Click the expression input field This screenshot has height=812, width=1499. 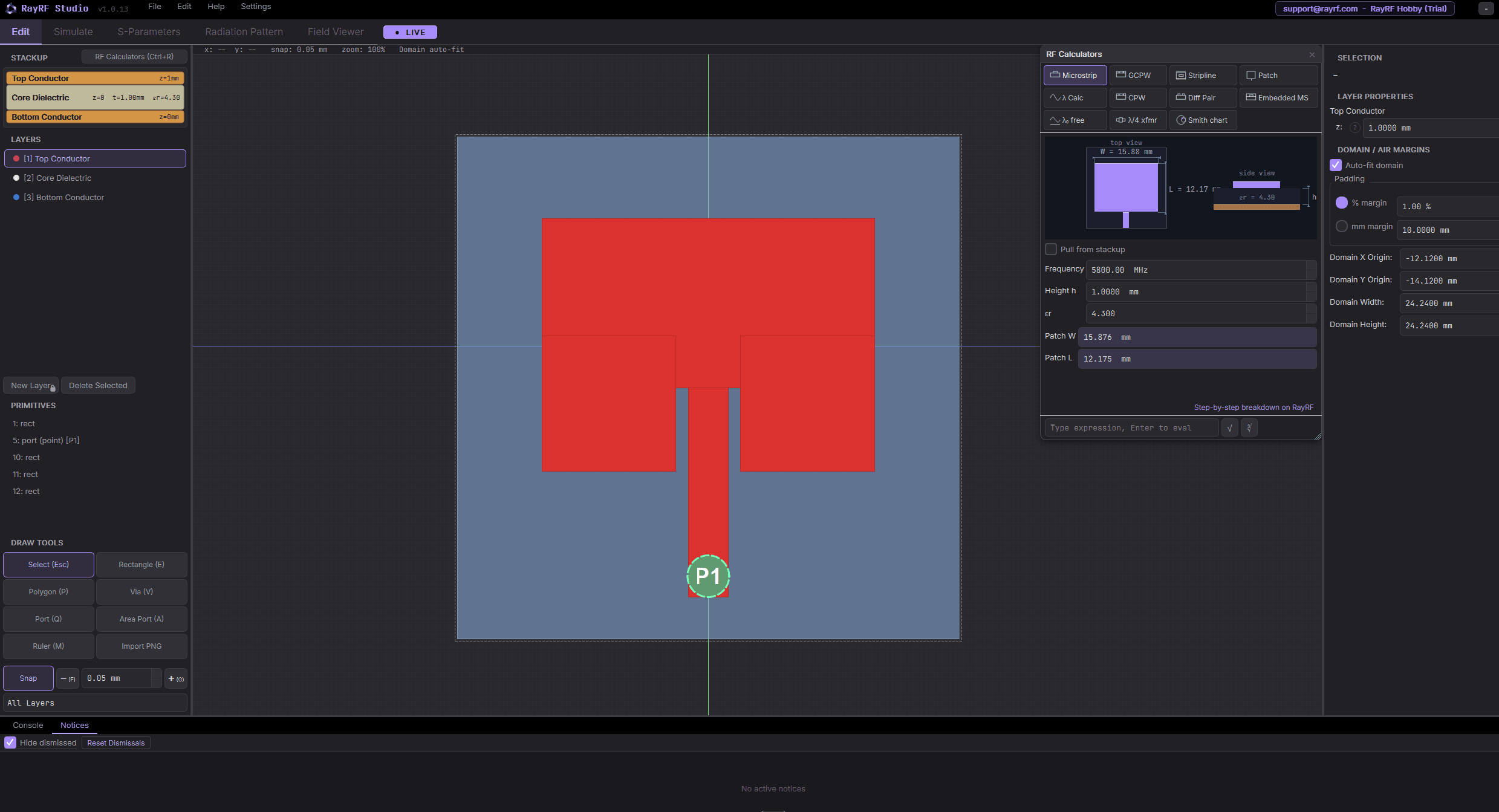[1131, 428]
